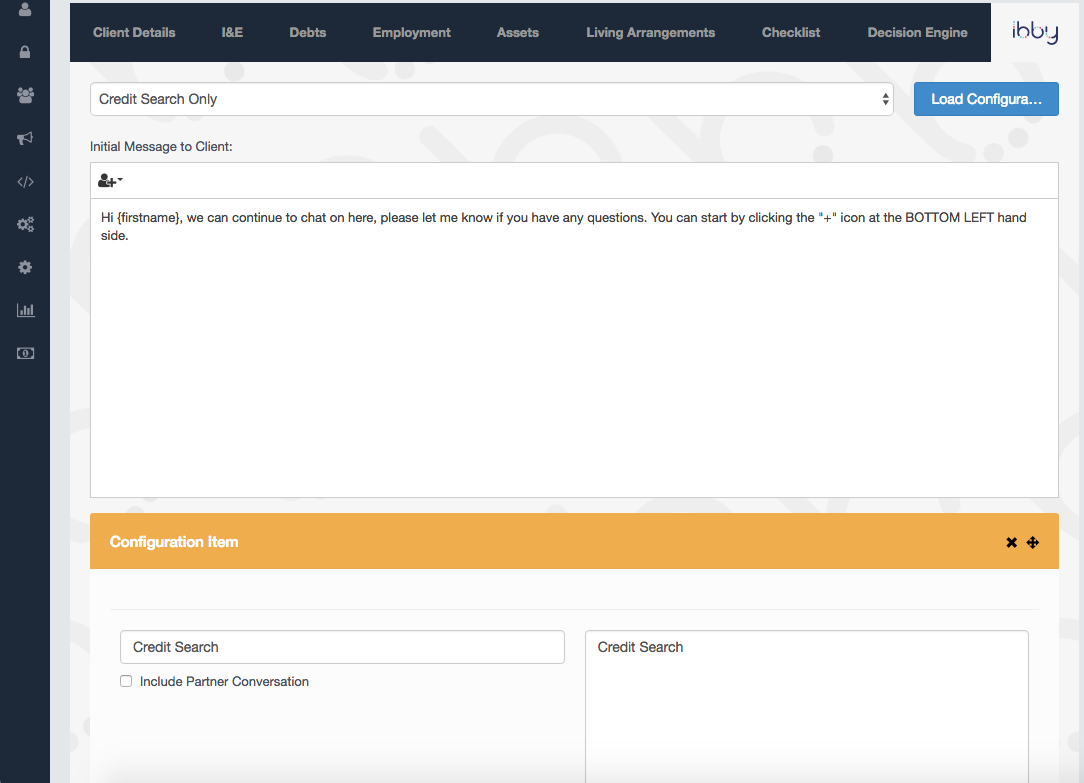Click the single gear settings icon
Image resolution: width=1084 pixels, height=783 pixels.
click(25, 268)
